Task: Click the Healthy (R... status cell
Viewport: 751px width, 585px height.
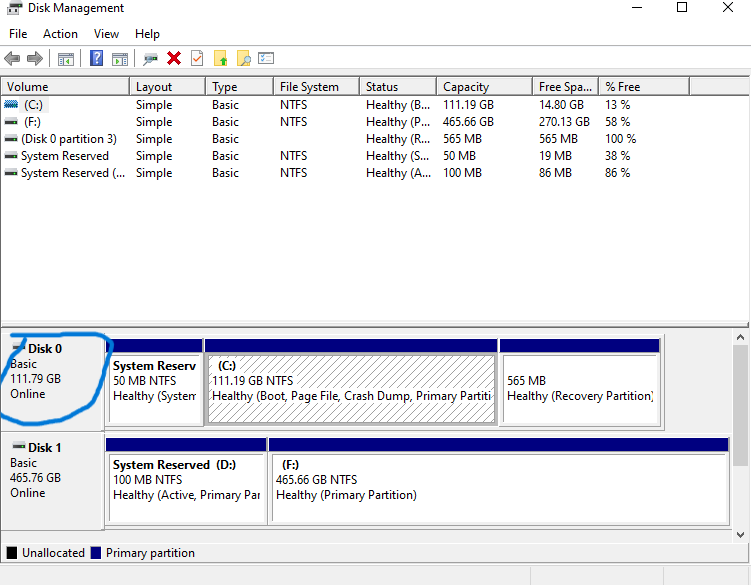Action: click(398, 139)
